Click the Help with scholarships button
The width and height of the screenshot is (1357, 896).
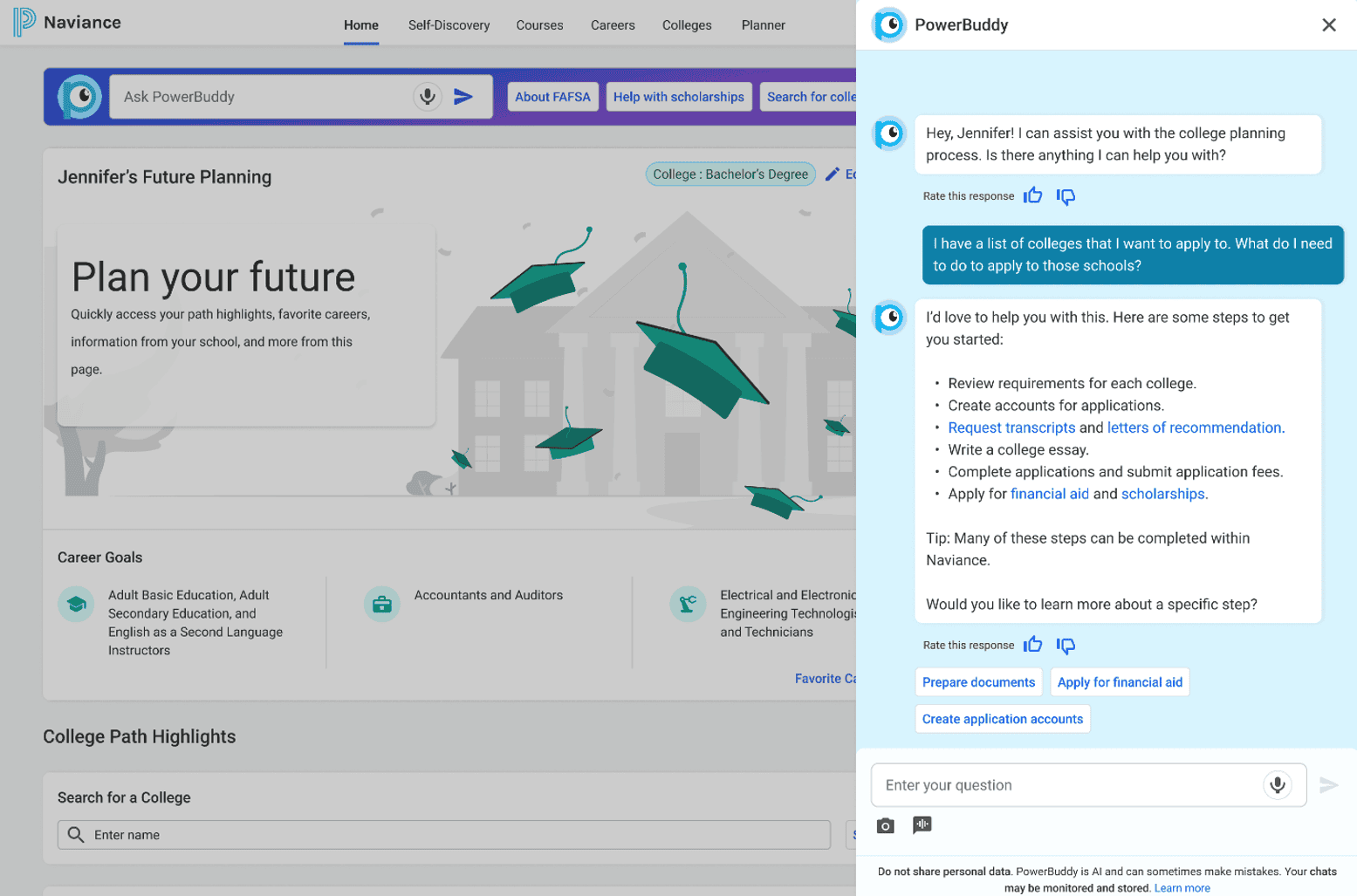679,97
